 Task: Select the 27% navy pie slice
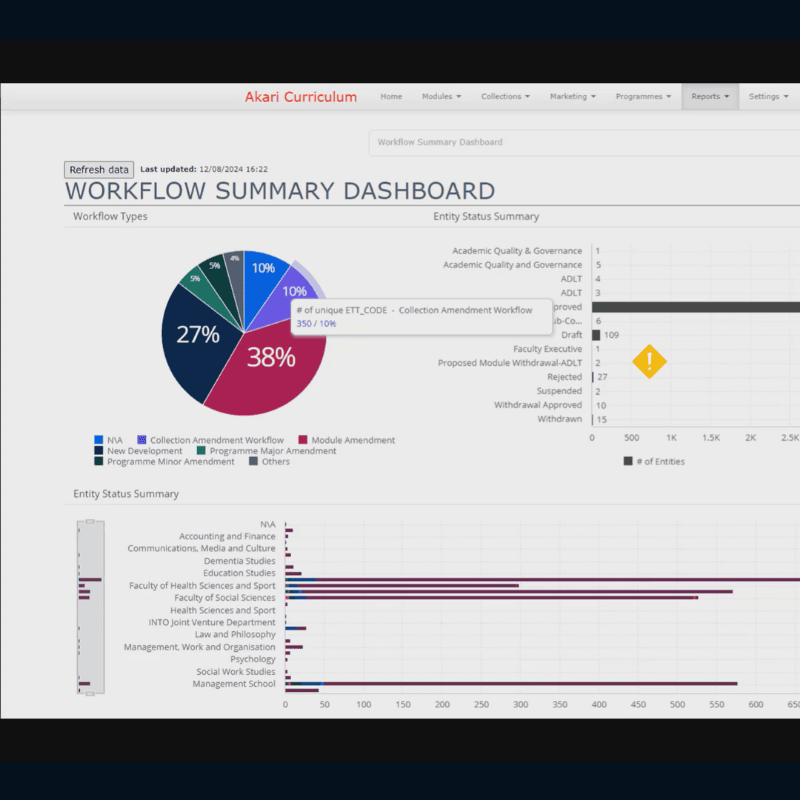click(x=197, y=335)
